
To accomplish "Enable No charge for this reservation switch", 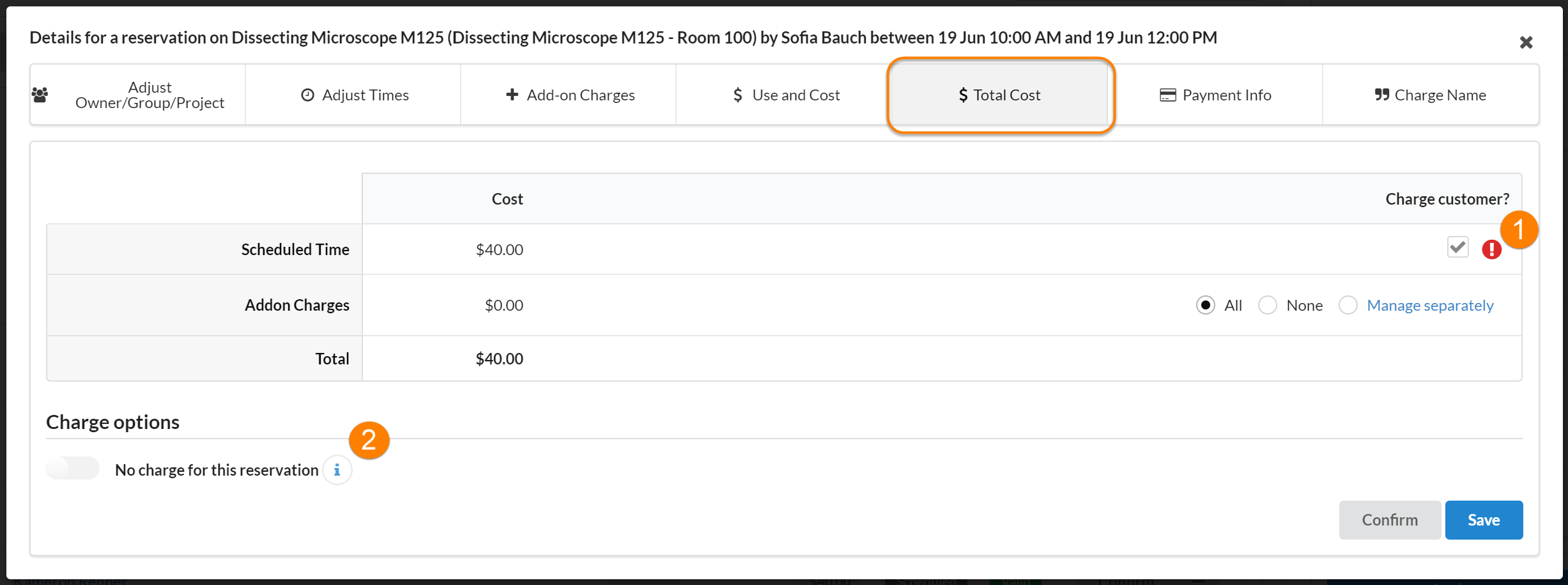I will pos(73,469).
